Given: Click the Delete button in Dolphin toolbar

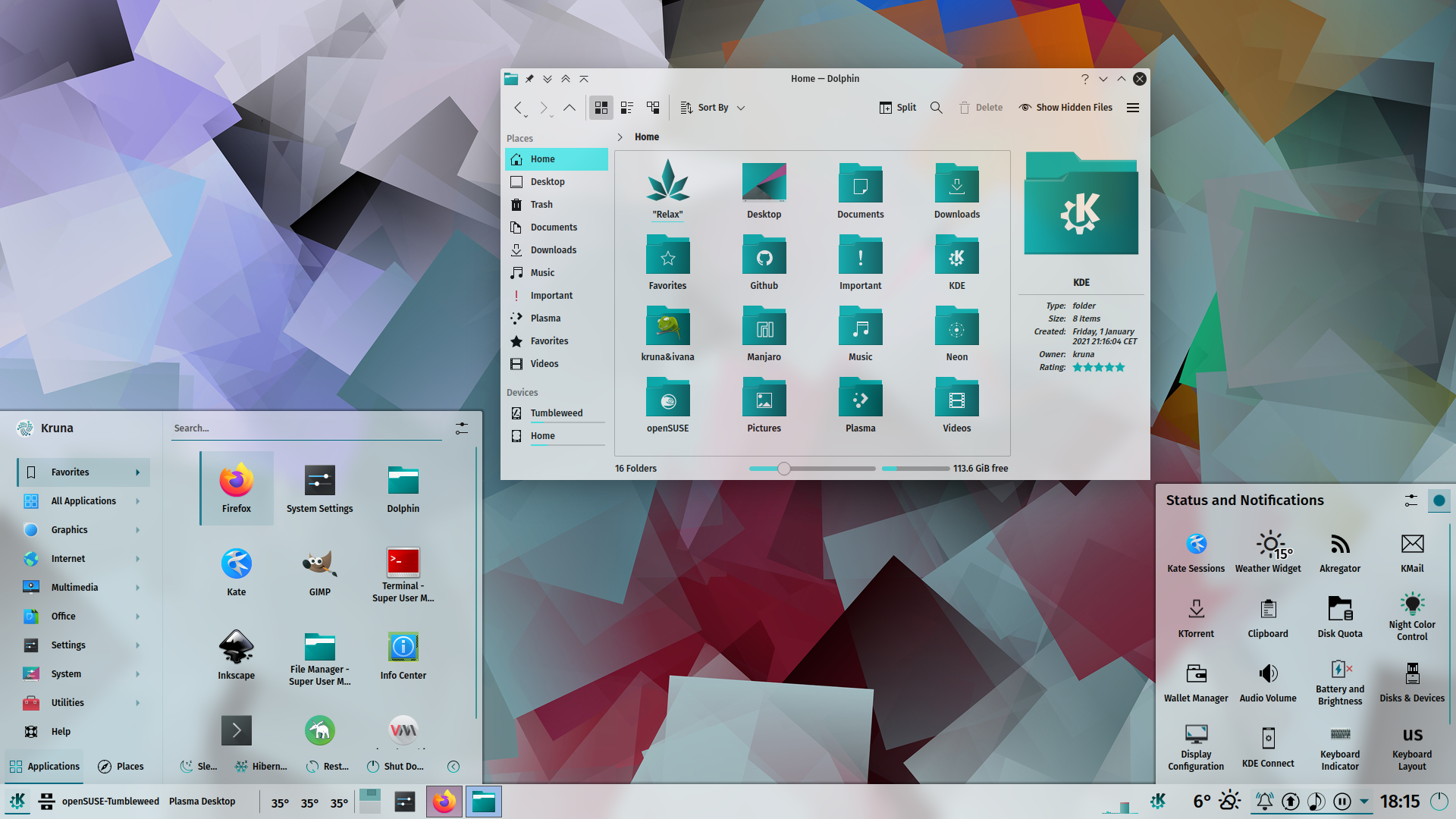Looking at the screenshot, I should (981, 108).
